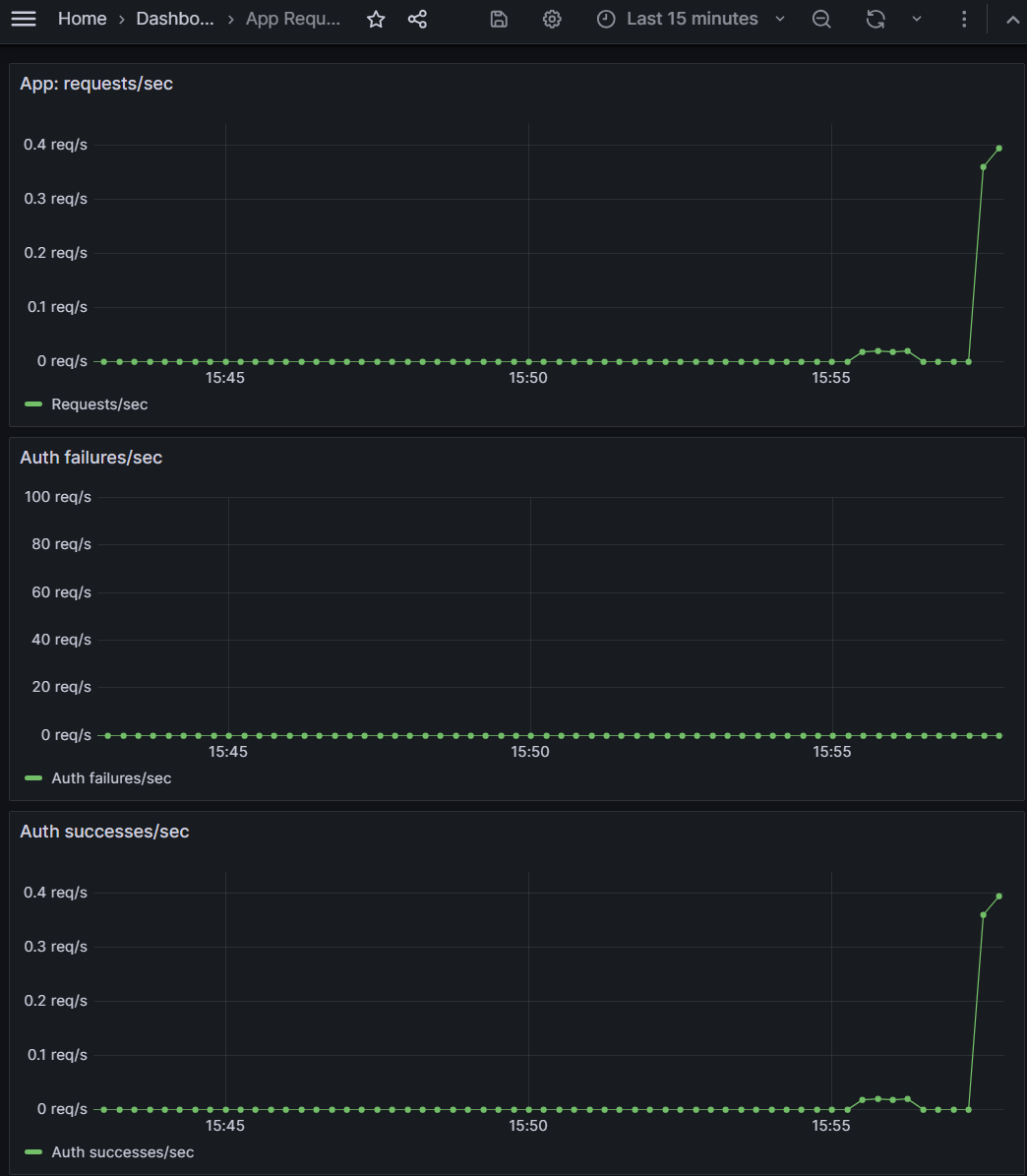The height and width of the screenshot is (1176, 1027).
Task: Refresh the dashboard data
Action: click(x=875, y=19)
